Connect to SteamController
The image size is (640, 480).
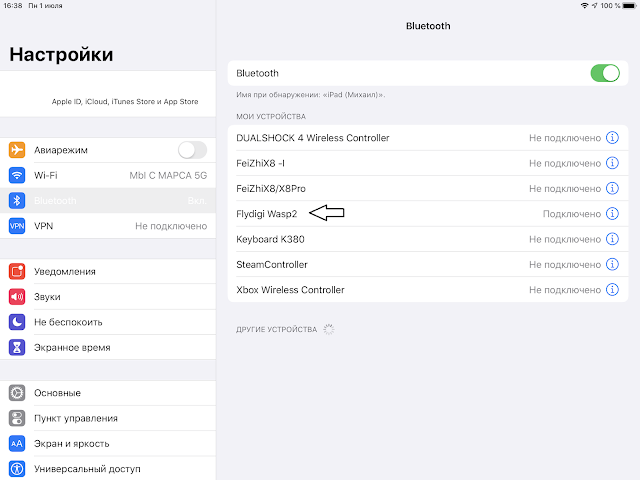click(428, 264)
